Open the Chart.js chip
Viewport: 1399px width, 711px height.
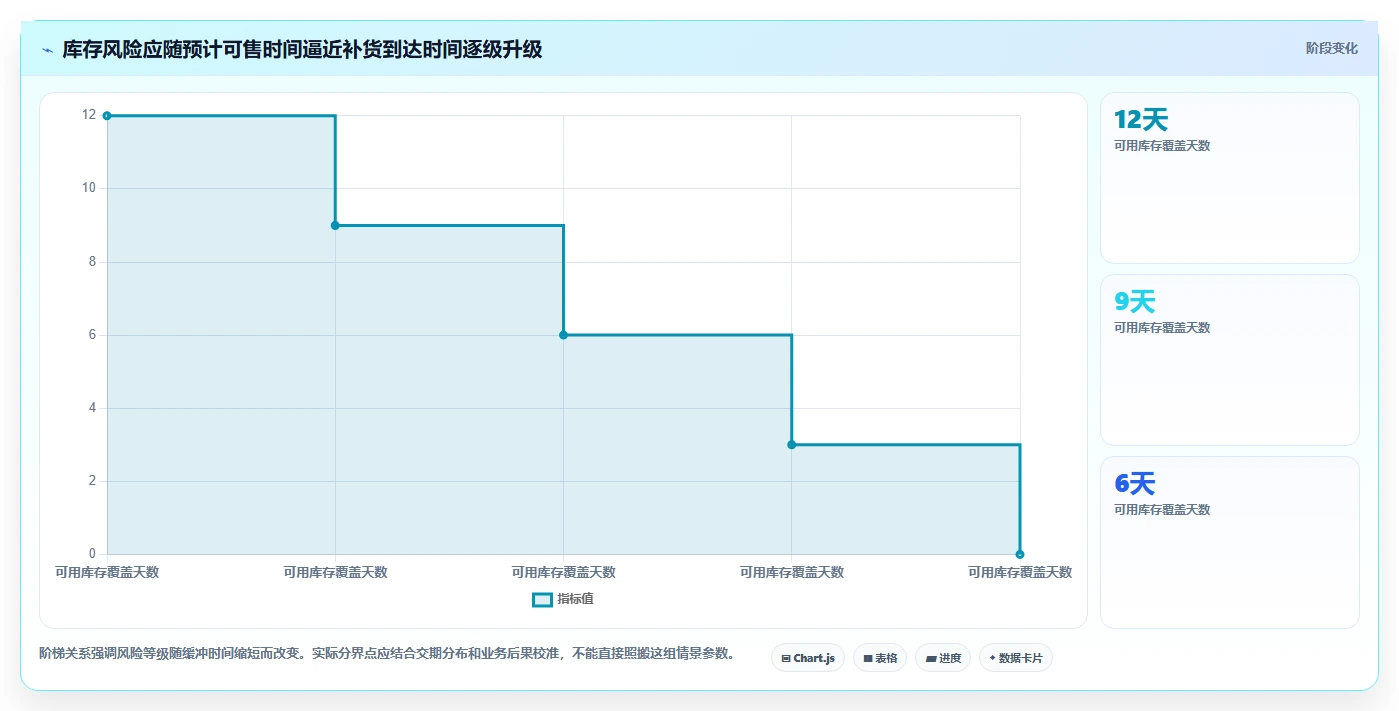pos(808,658)
